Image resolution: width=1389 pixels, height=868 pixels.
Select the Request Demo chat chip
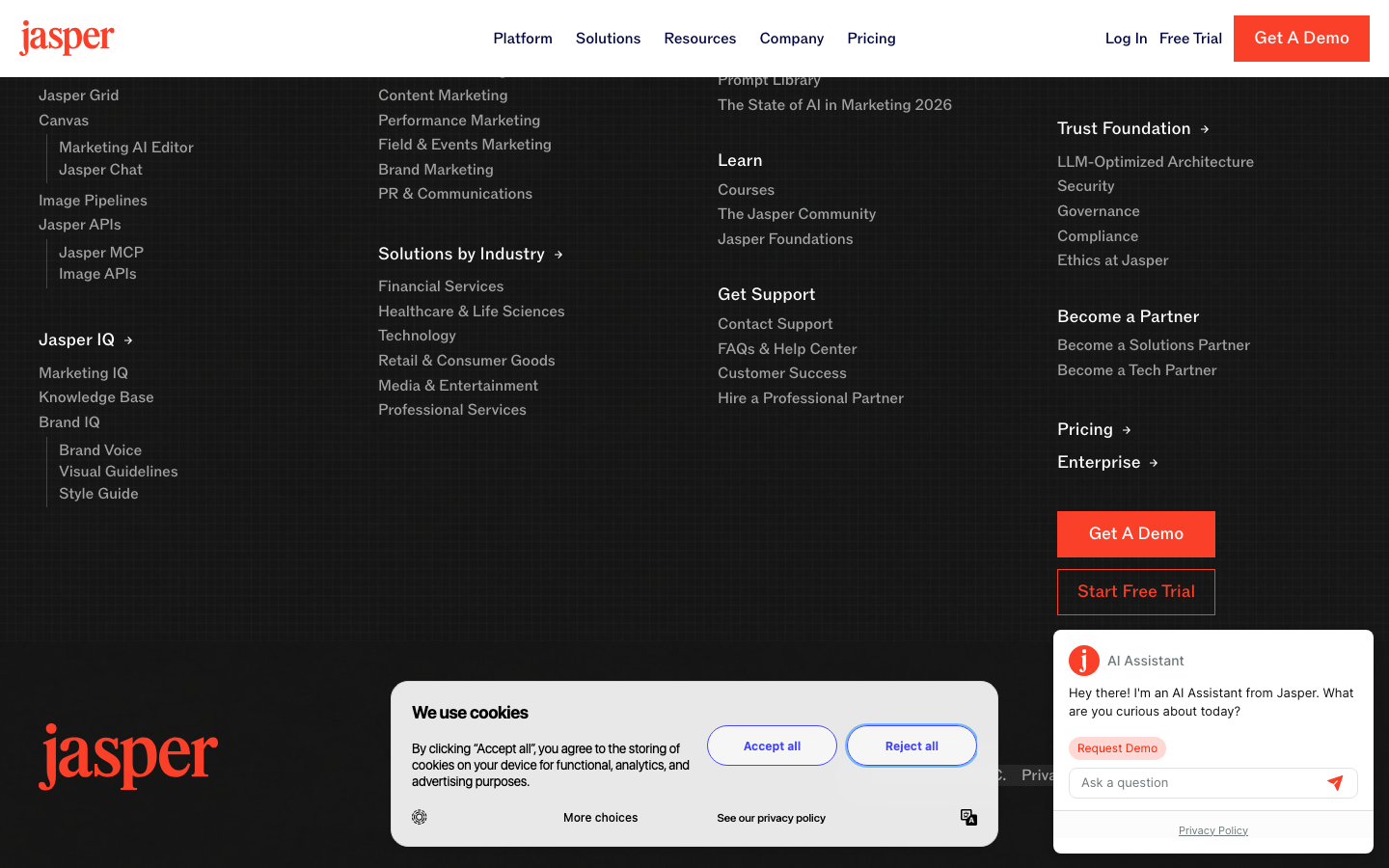(1117, 748)
